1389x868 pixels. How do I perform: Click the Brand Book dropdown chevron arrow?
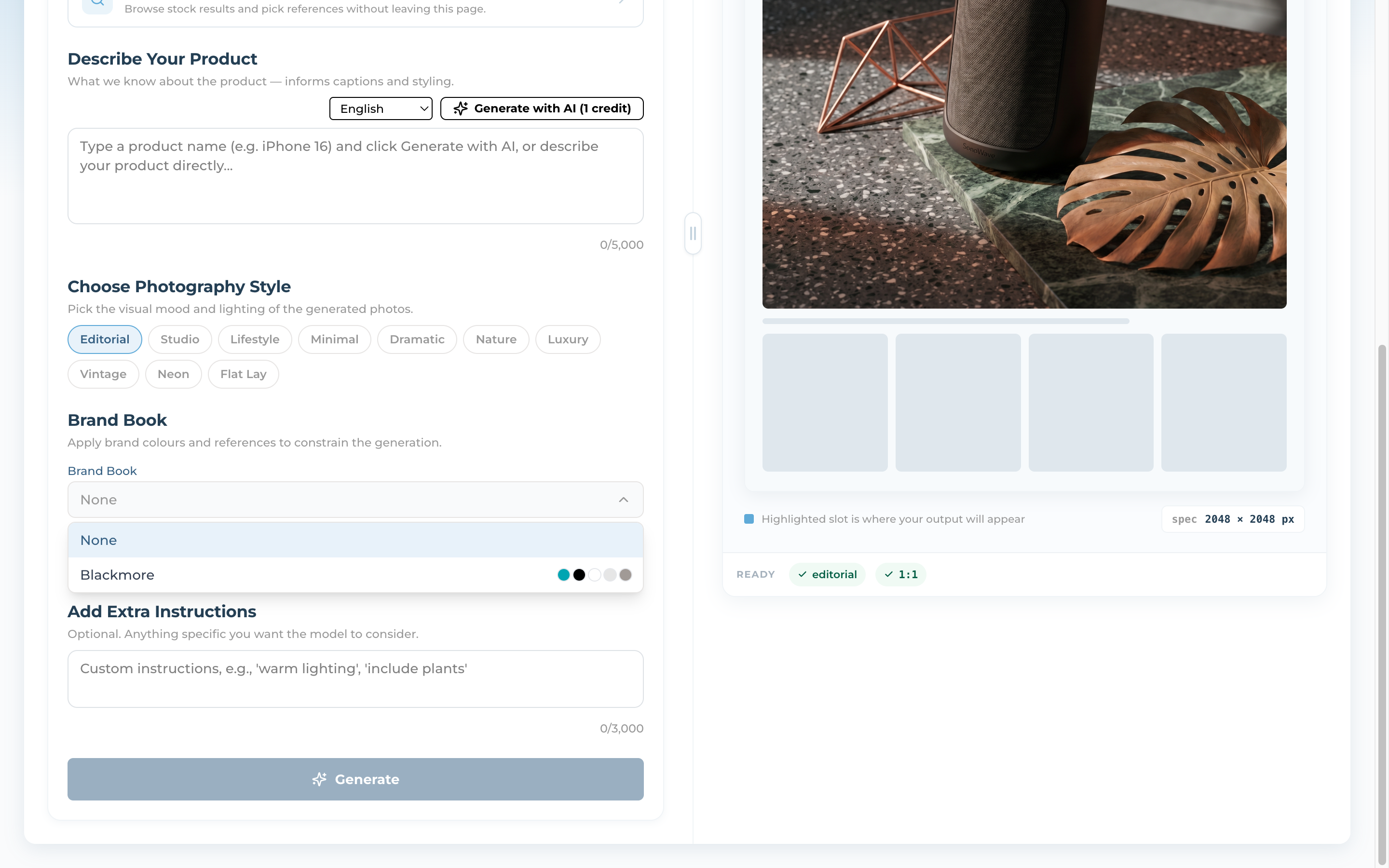pyautogui.click(x=623, y=500)
